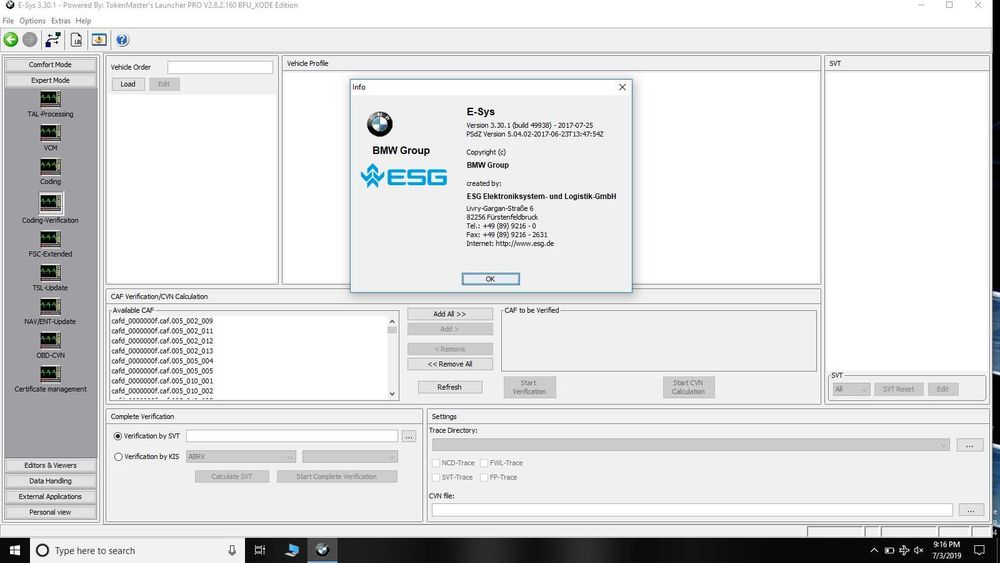The height and width of the screenshot is (563, 1000).
Task: Open the blue question mark help icon
Action: (122, 40)
